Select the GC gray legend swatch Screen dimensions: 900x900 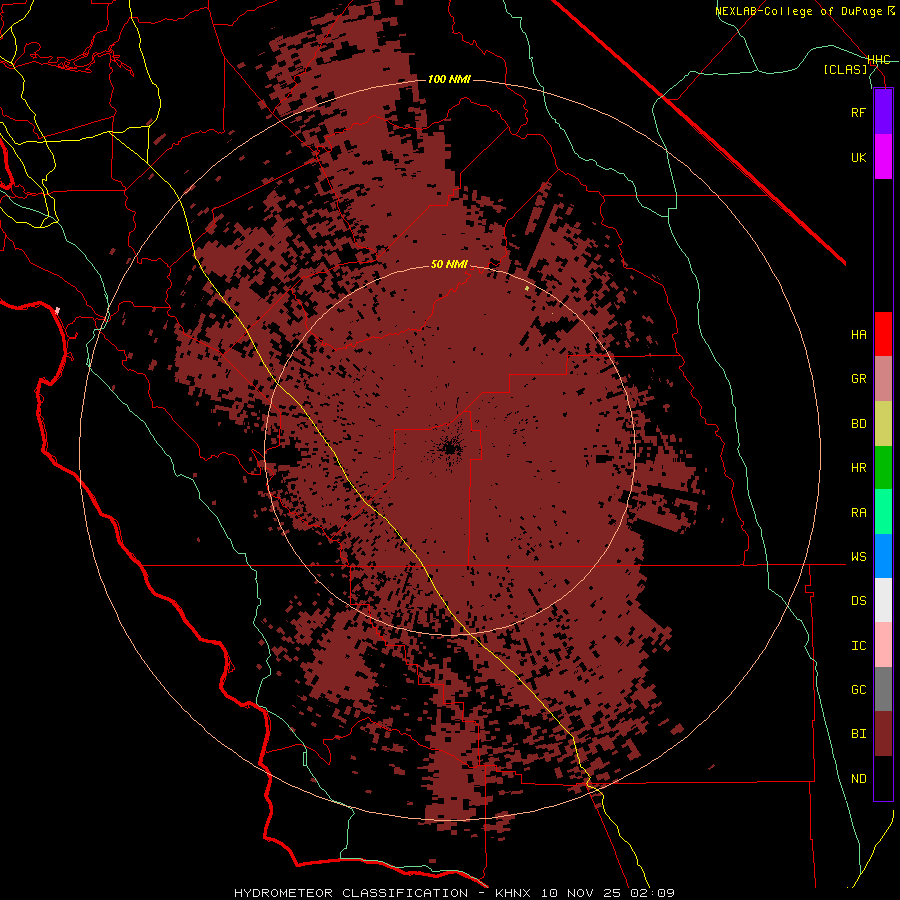pyautogui.click(x=883, y=689)
